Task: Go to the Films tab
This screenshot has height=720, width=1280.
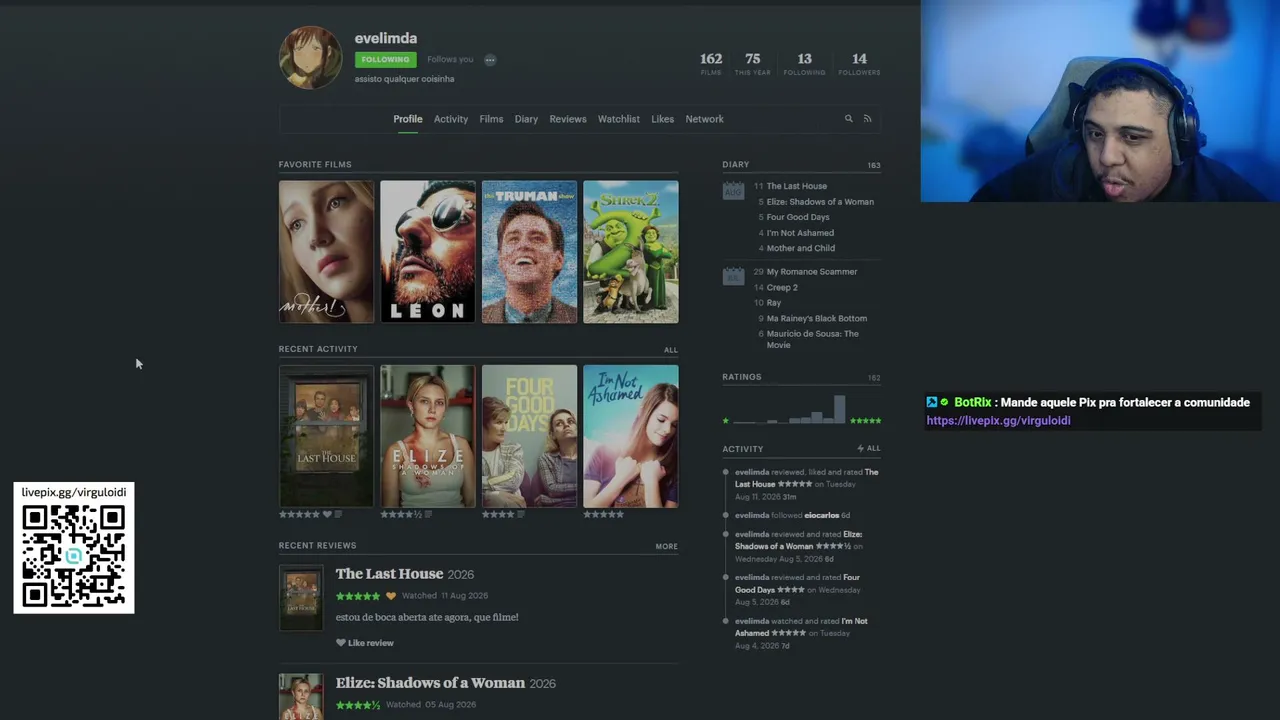Action: [491, 119]
